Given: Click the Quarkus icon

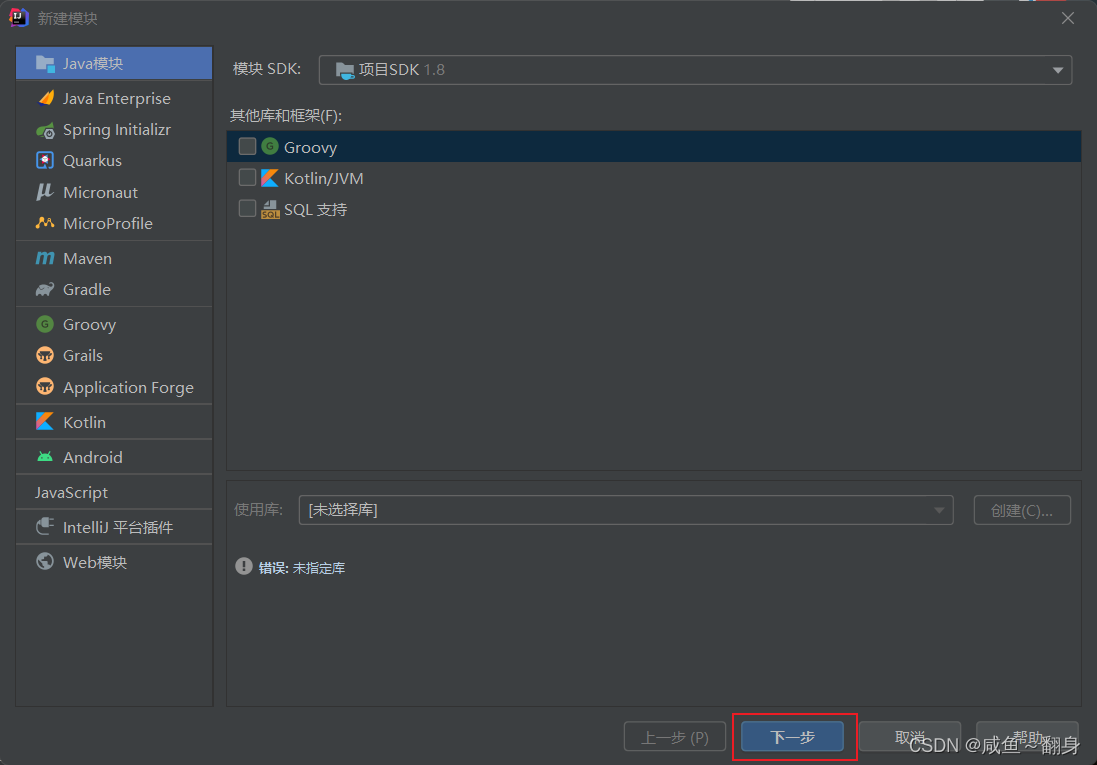Looking at the screenshot, I should 45,160.
